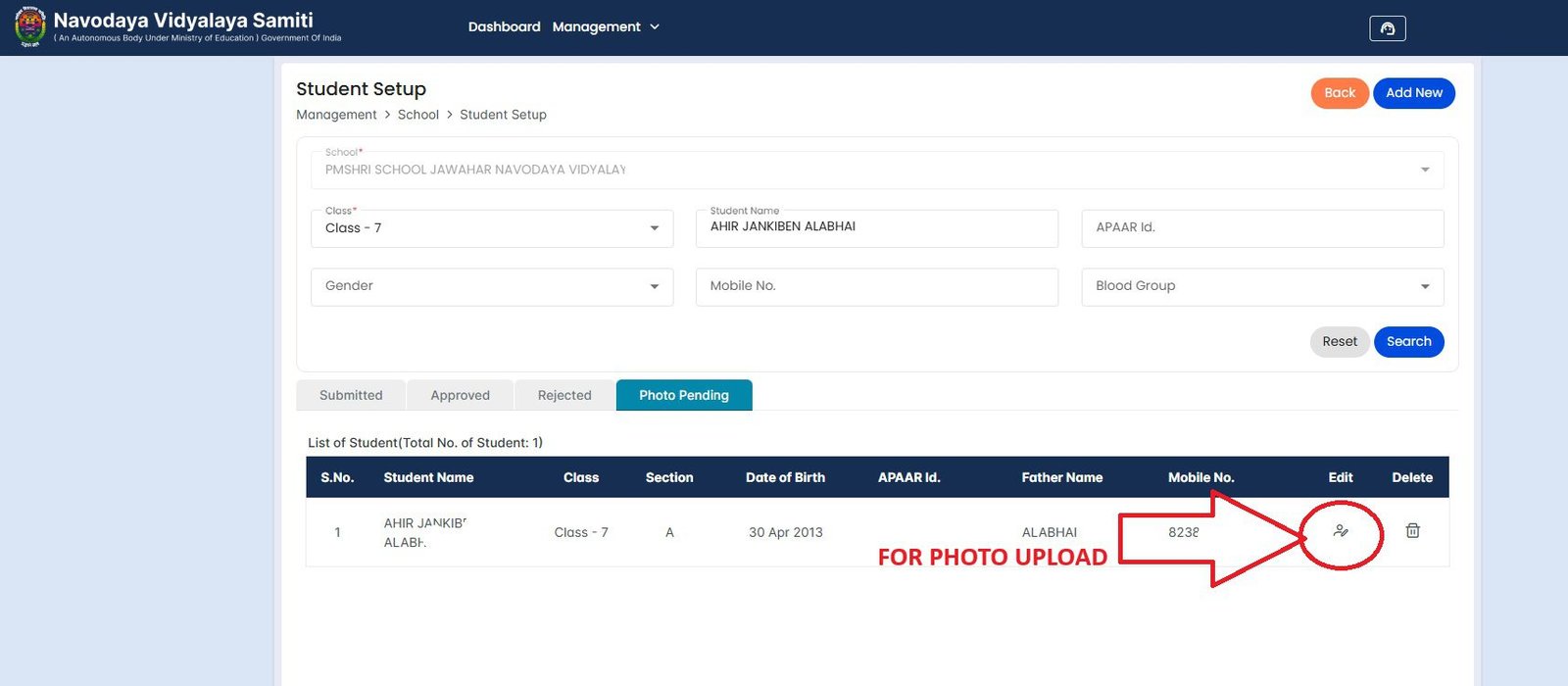Open the School dropdown
The width and height of the screenshot is (1568, 686).
click(877, 170)
